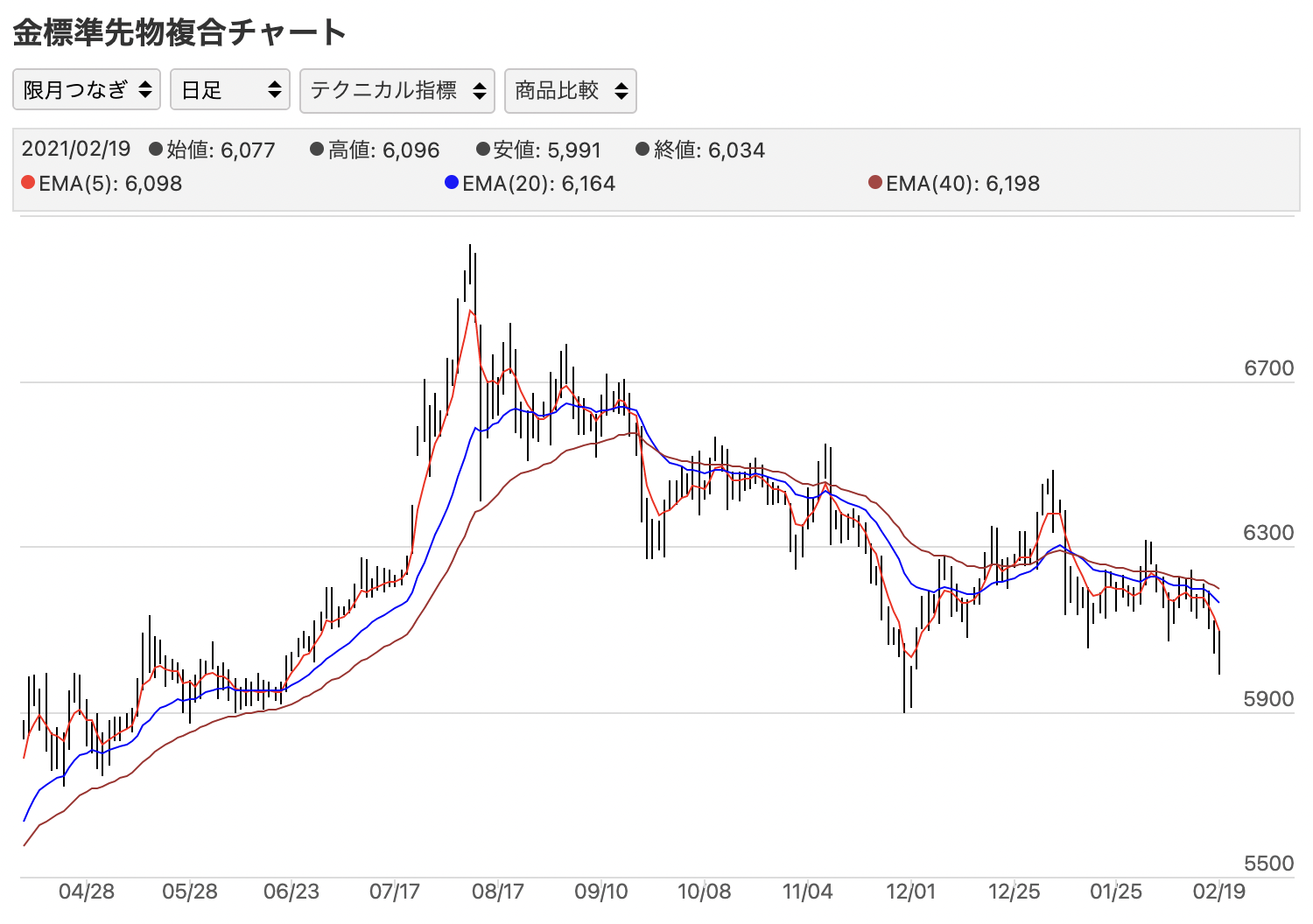The width and height of the screenshot is (1313, 924).
Task: Click the 5900 price axis label
Action: (1268, 699)
